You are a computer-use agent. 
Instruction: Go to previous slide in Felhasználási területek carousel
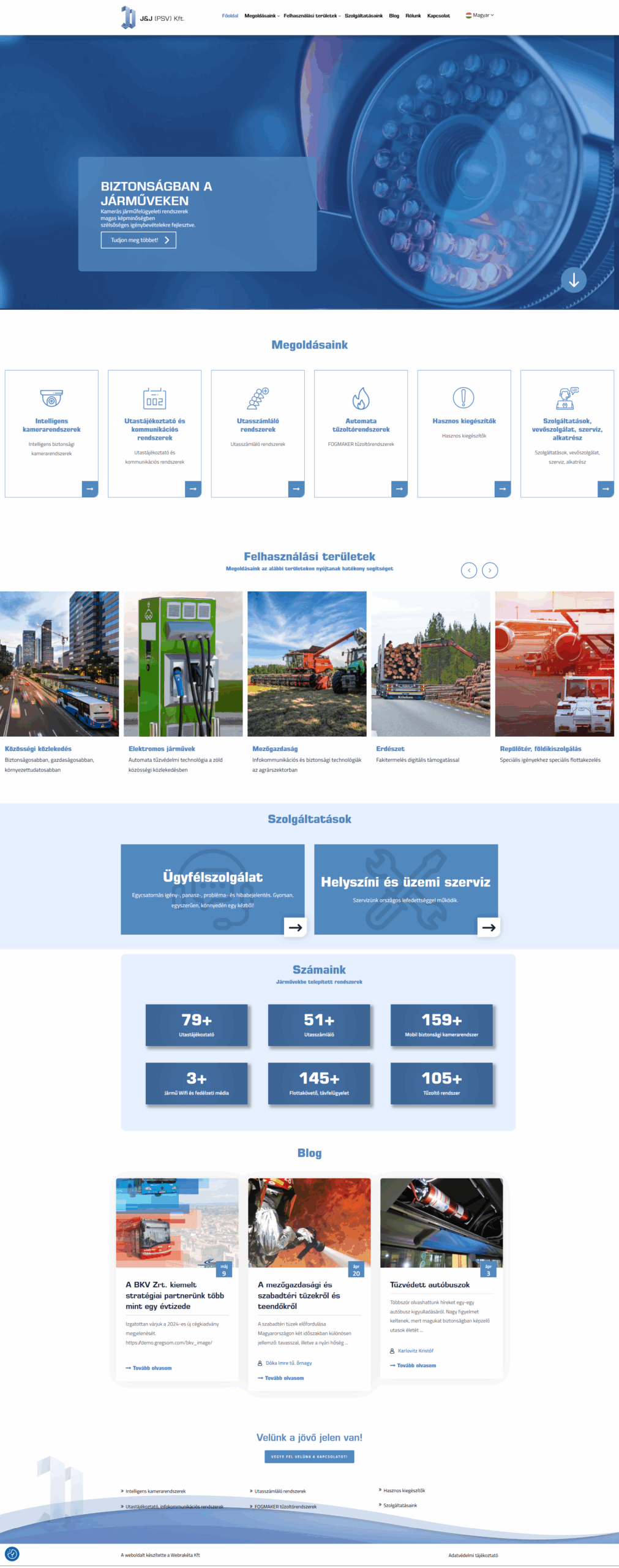(469, 570)
